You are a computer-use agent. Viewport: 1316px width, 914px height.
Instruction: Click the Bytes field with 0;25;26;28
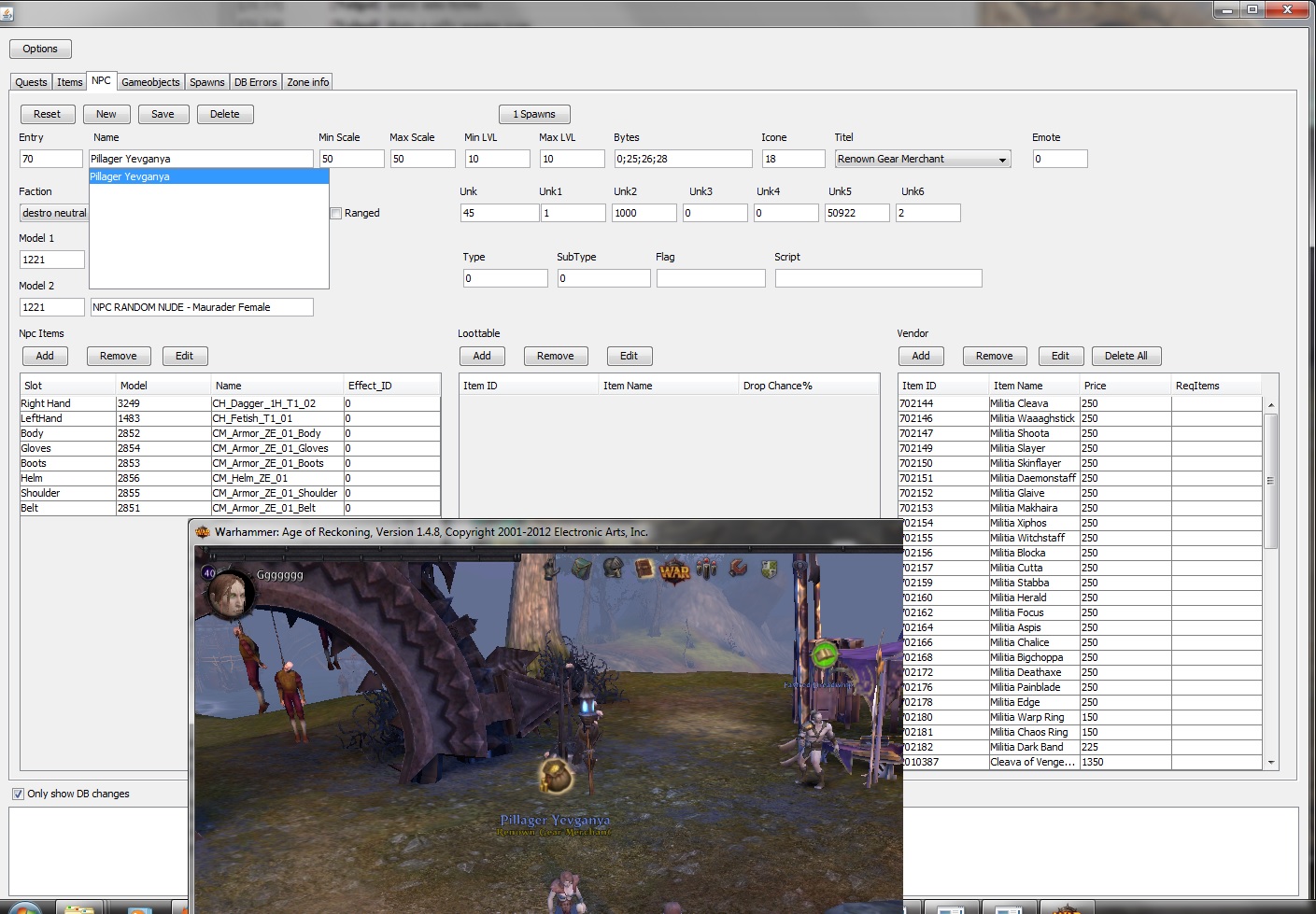point(683,159)
